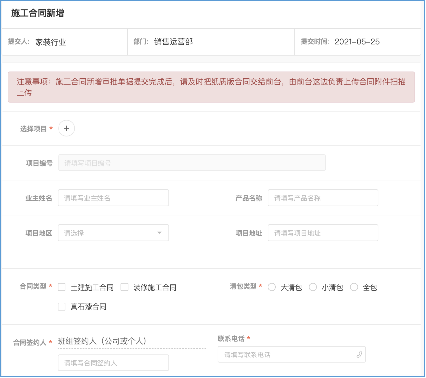This screenshot has width=426, height=378.
Task: Click the 提交人 value 家装行业
Action: pyautogui.click(x=51, y=42)
